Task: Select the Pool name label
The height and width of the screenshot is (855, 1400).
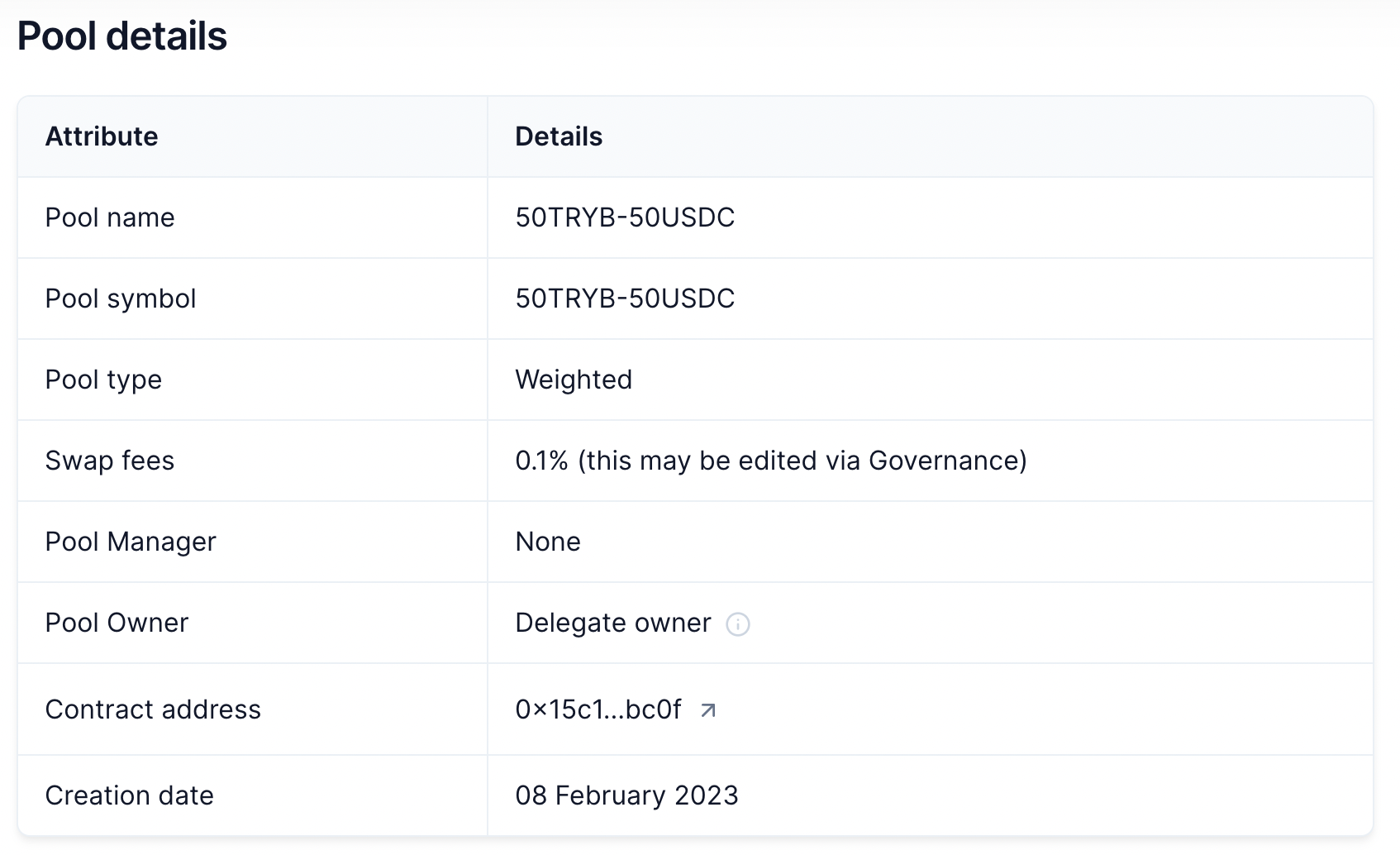Action: pyautogui.click(x=110, y=217)
